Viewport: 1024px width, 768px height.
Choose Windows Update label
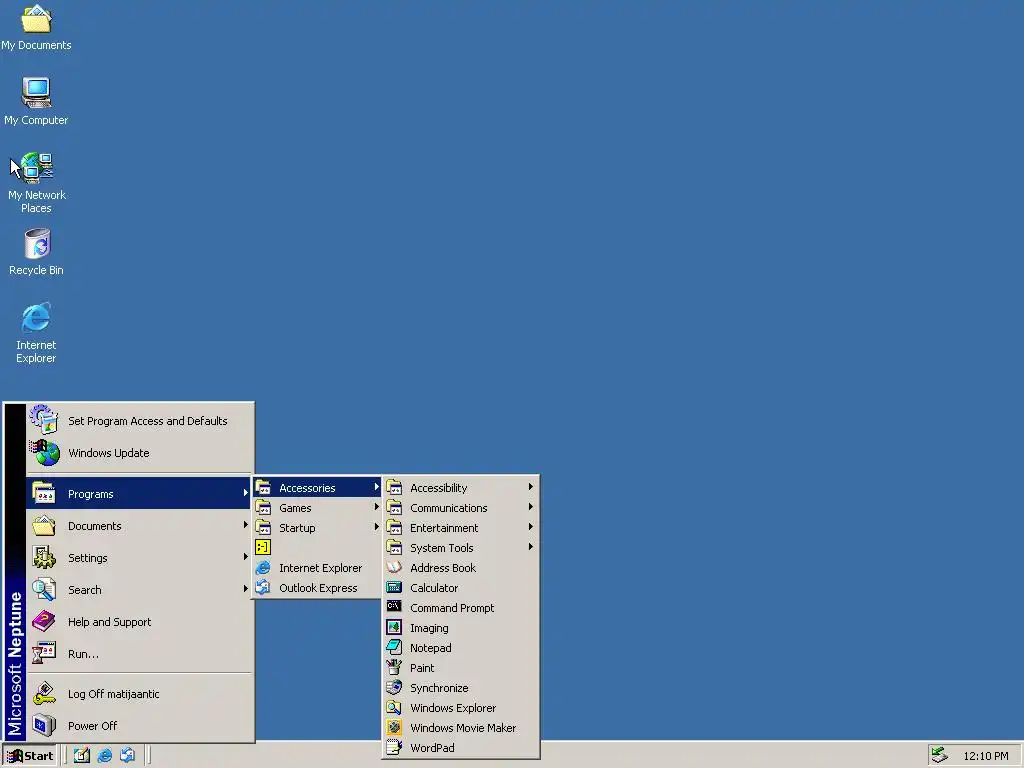108,453
